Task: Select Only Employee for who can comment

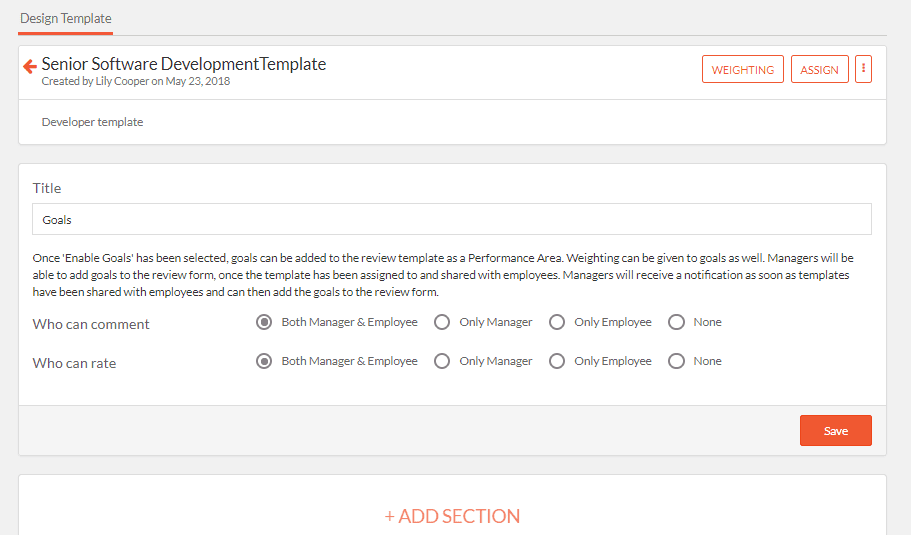Action: tap(557, 322)
